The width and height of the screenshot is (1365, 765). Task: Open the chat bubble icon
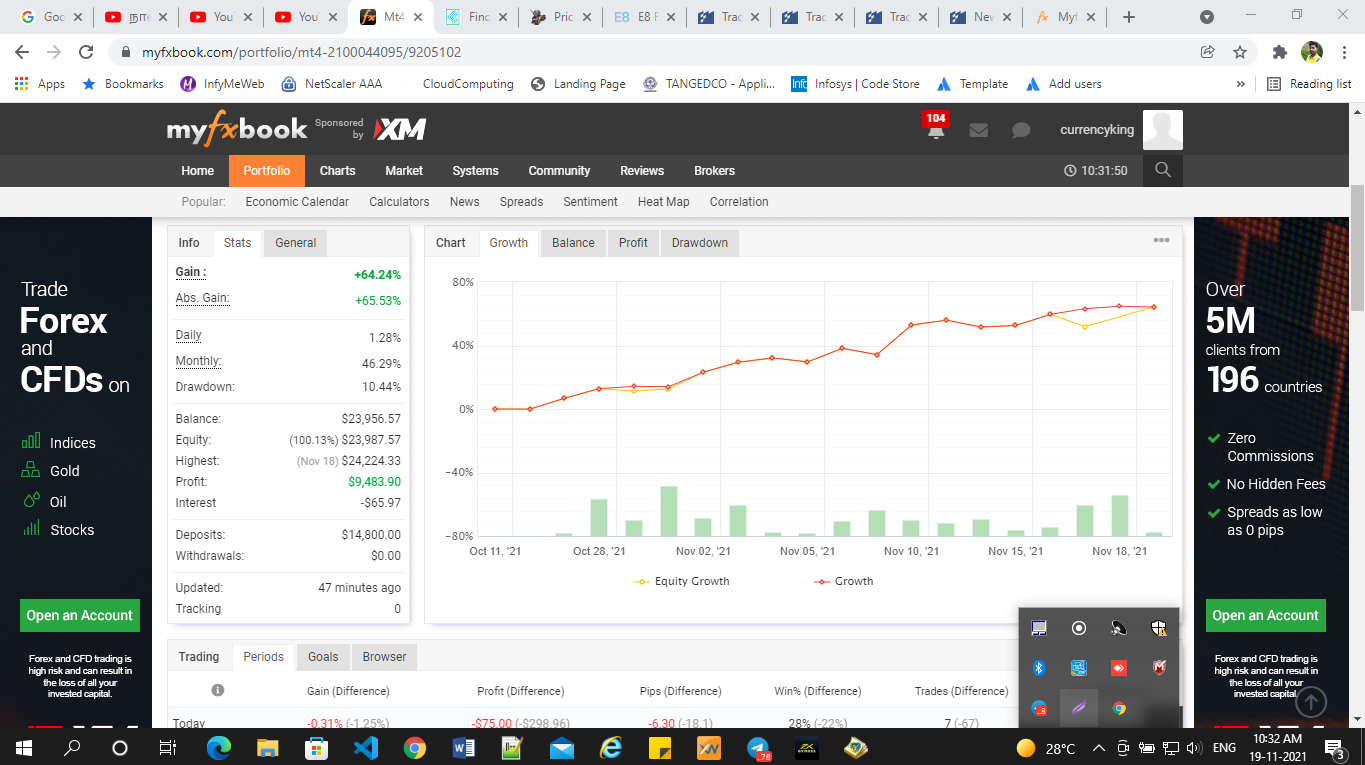[1019, 129]
